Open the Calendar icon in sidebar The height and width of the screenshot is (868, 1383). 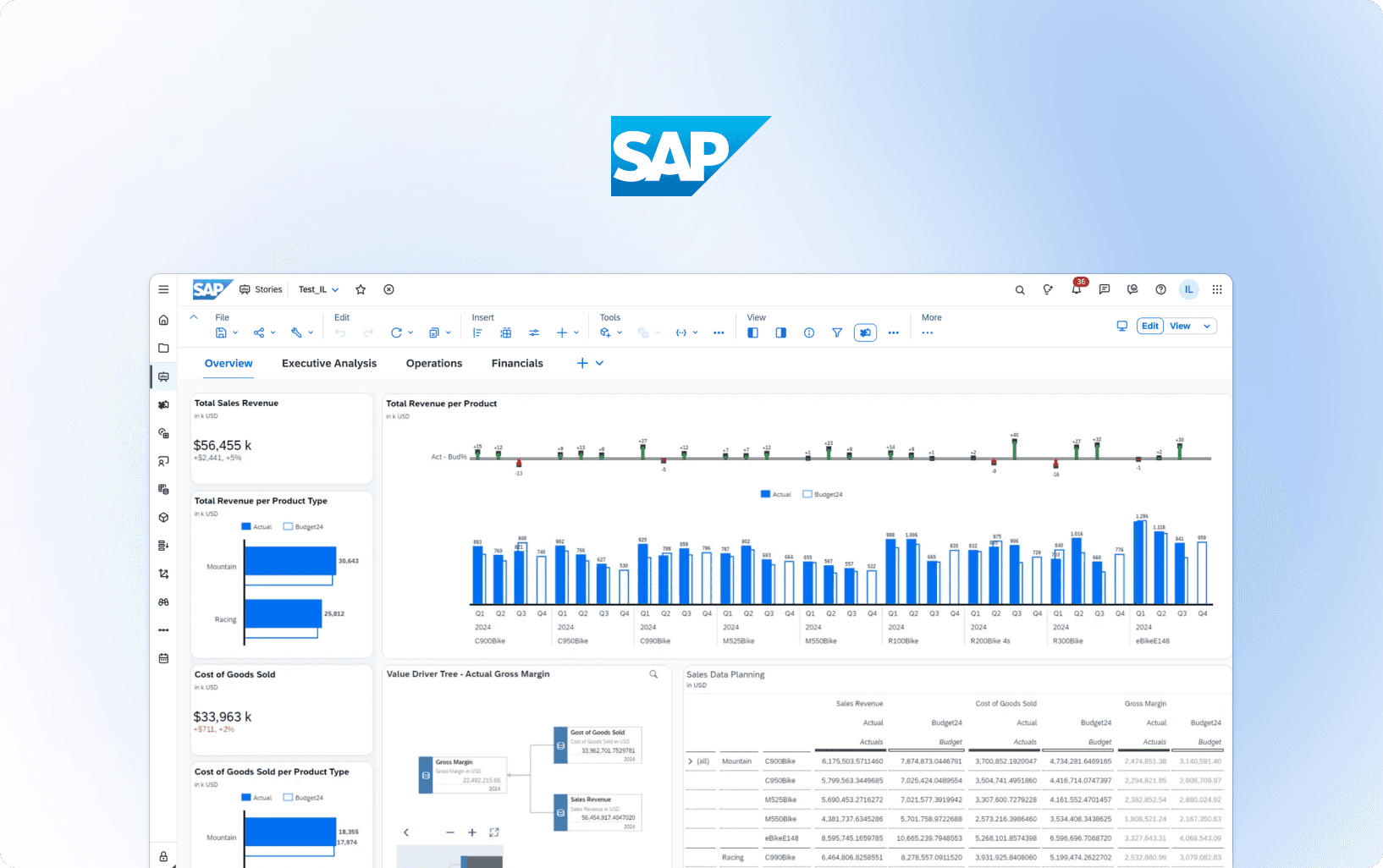(163, 658)
